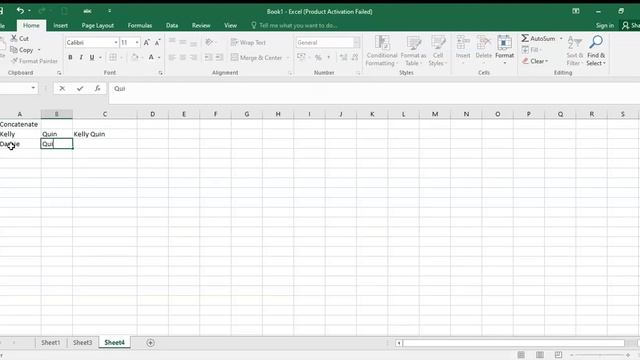
Task: Click Format Painter button
Action: [x=35, y=61]
